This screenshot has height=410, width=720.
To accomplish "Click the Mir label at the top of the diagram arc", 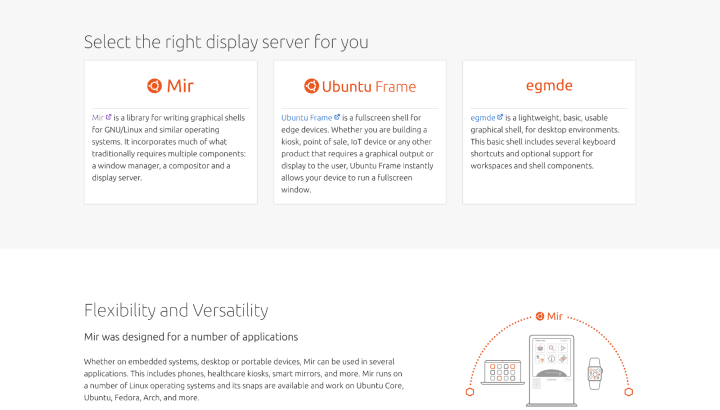I will (549, 316).
